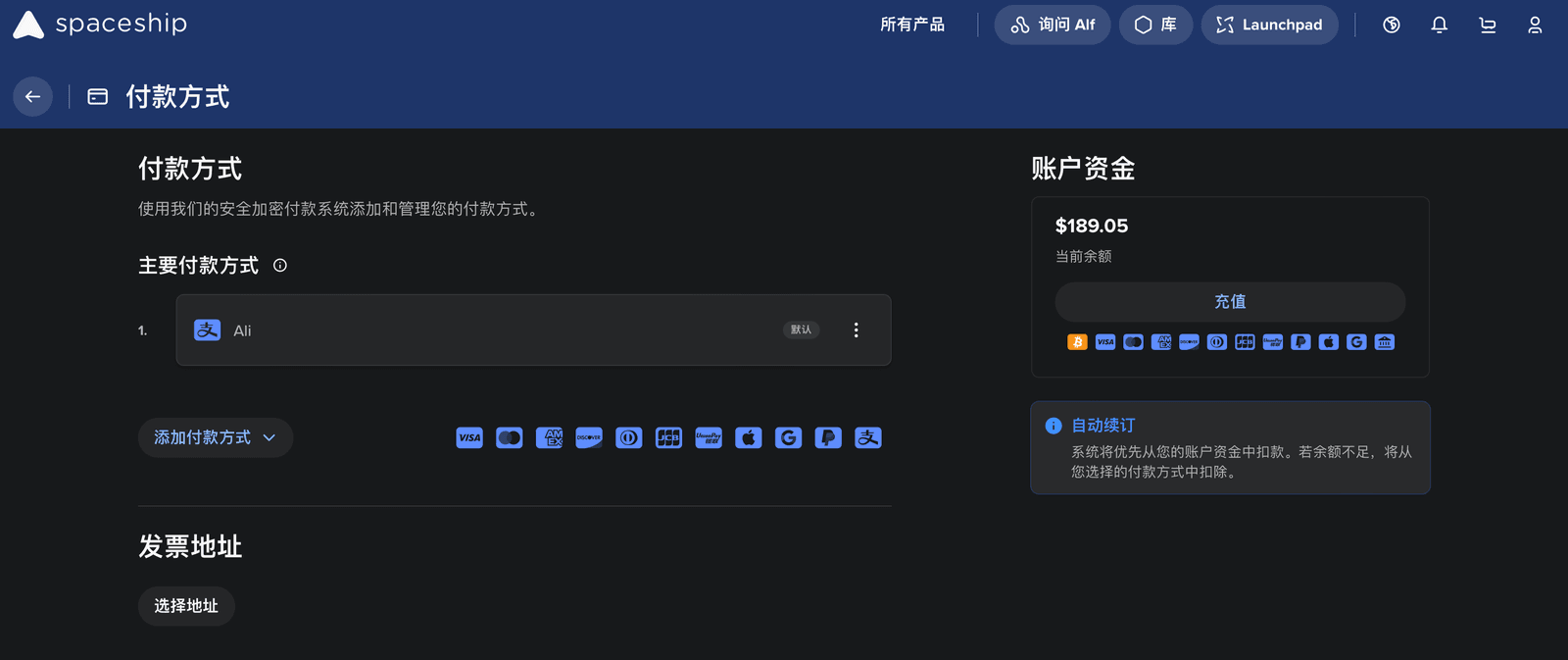Click the 充值 top-up button
This screenshot has width=1568, height=660.
point(1230,302)
